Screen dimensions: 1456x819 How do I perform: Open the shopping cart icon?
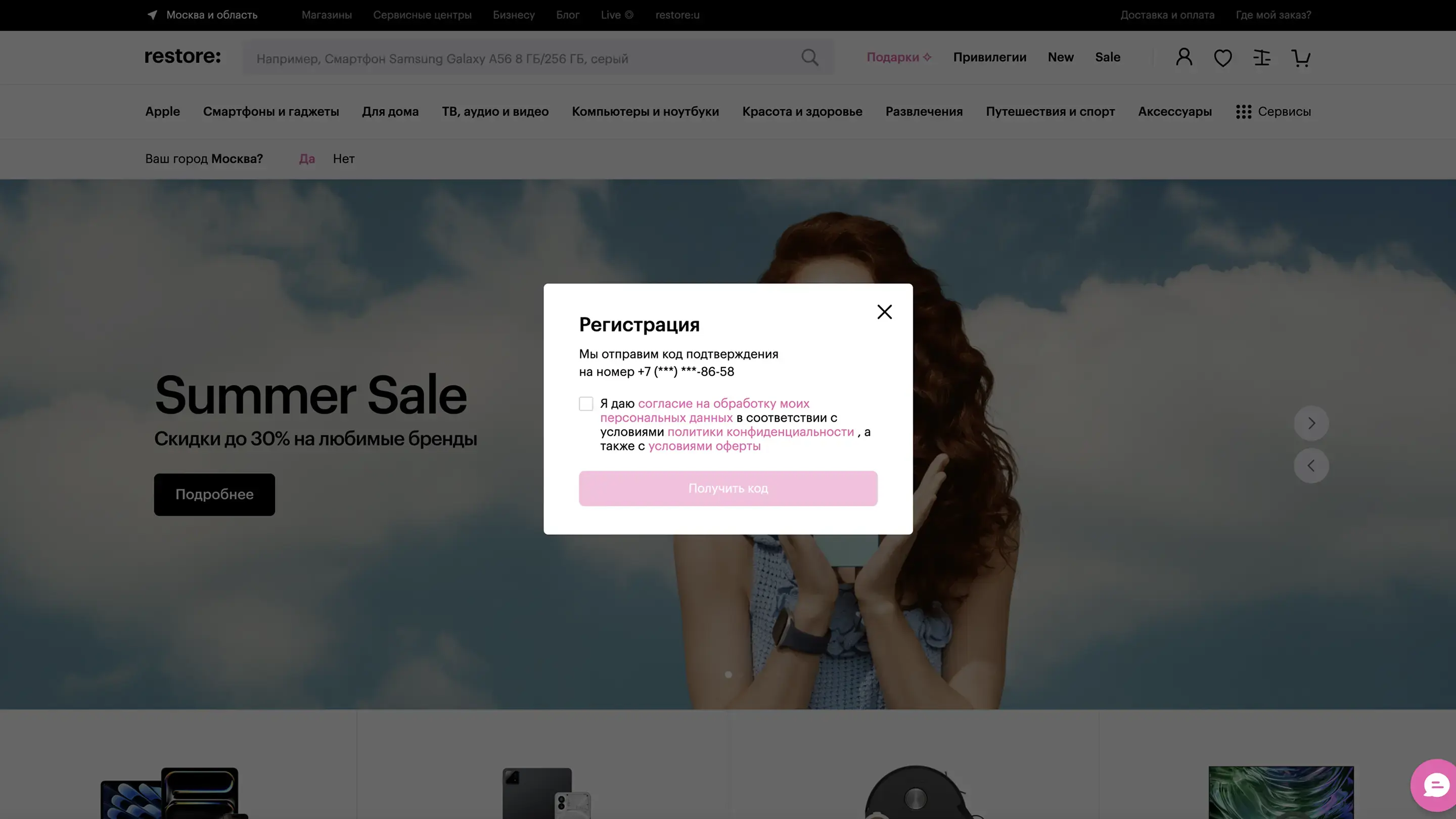(x=1301, y=58)
